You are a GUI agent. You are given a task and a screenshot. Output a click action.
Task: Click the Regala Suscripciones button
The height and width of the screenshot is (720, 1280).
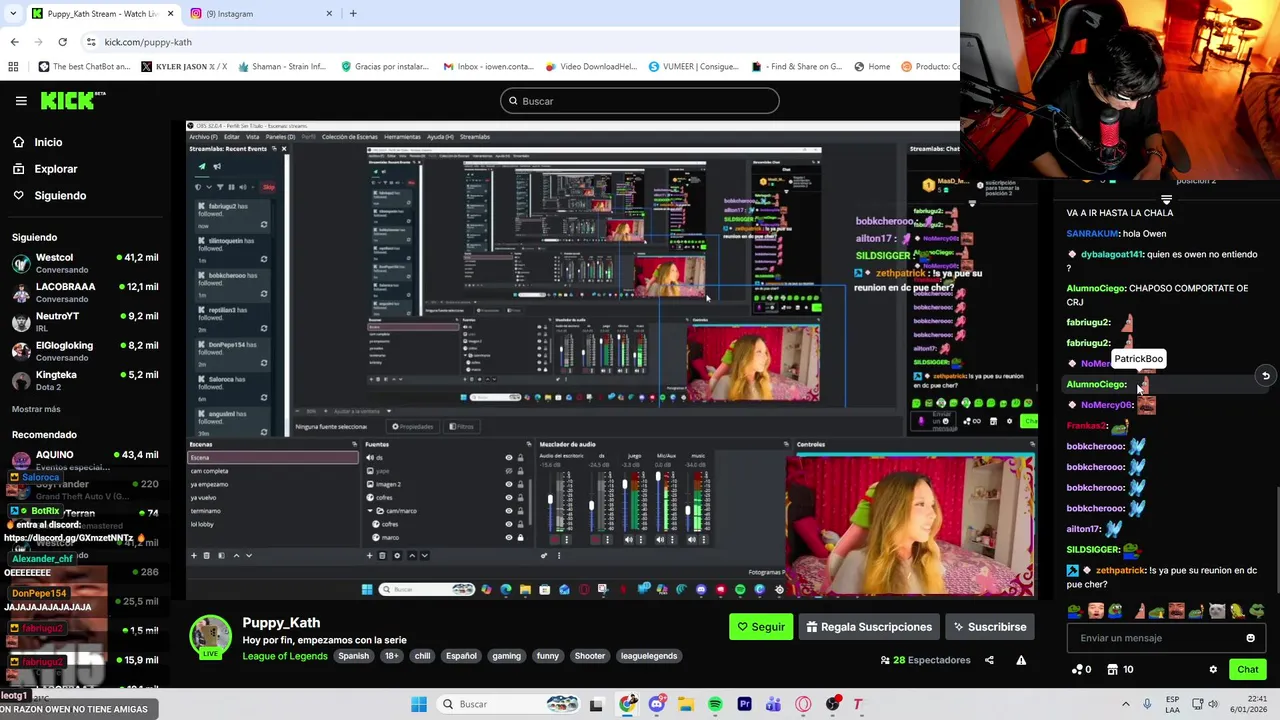click(869, 627)
